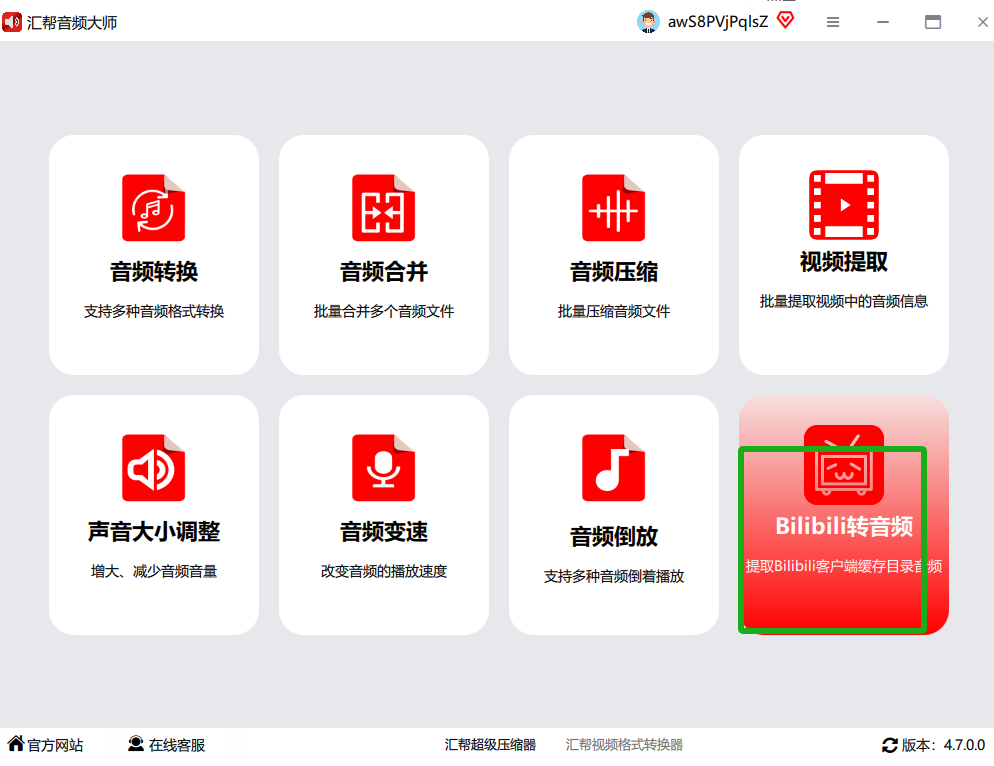Open the 官方网站 link

(x=55, y=745)
